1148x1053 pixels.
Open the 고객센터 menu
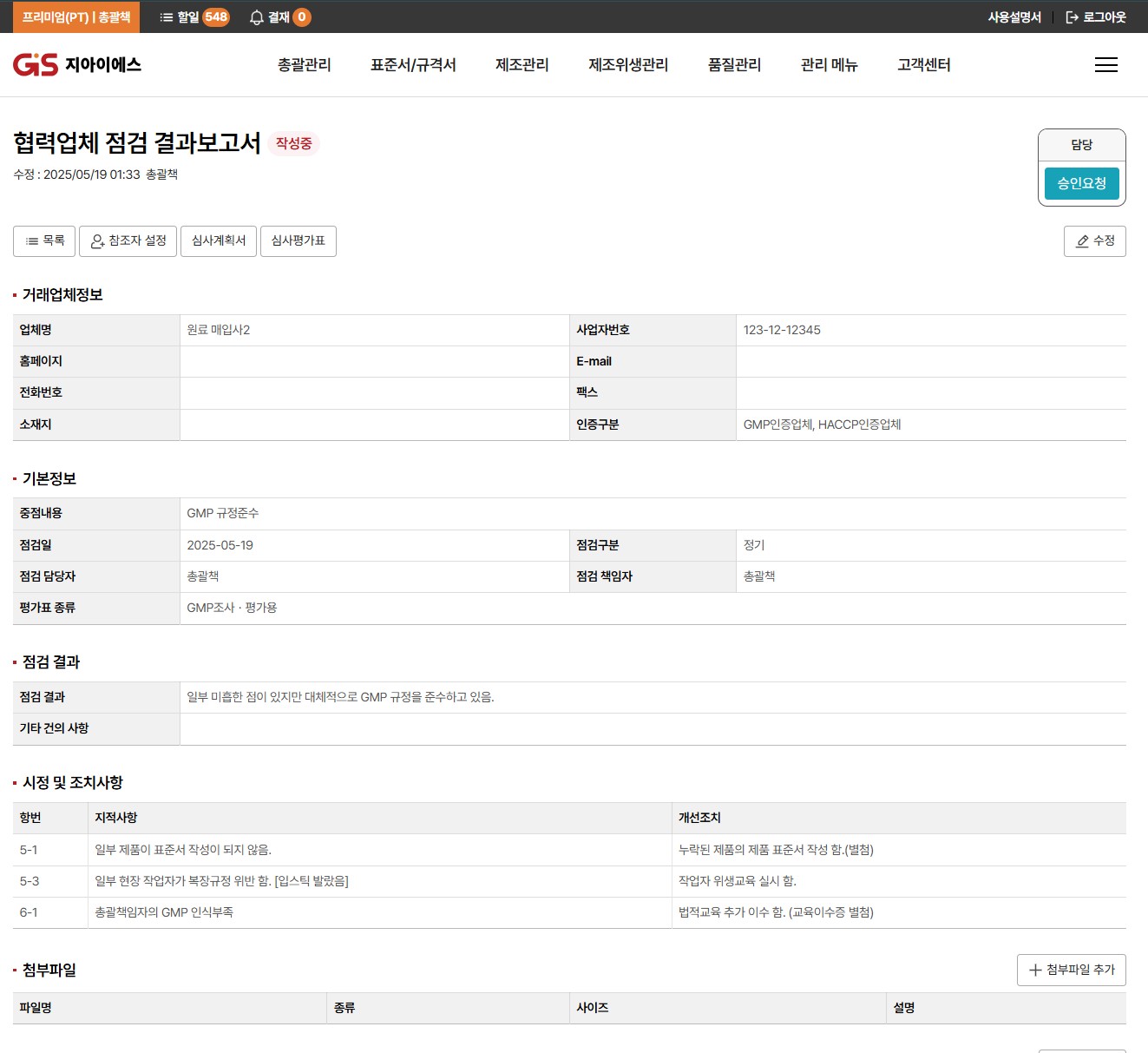(924, 65)
